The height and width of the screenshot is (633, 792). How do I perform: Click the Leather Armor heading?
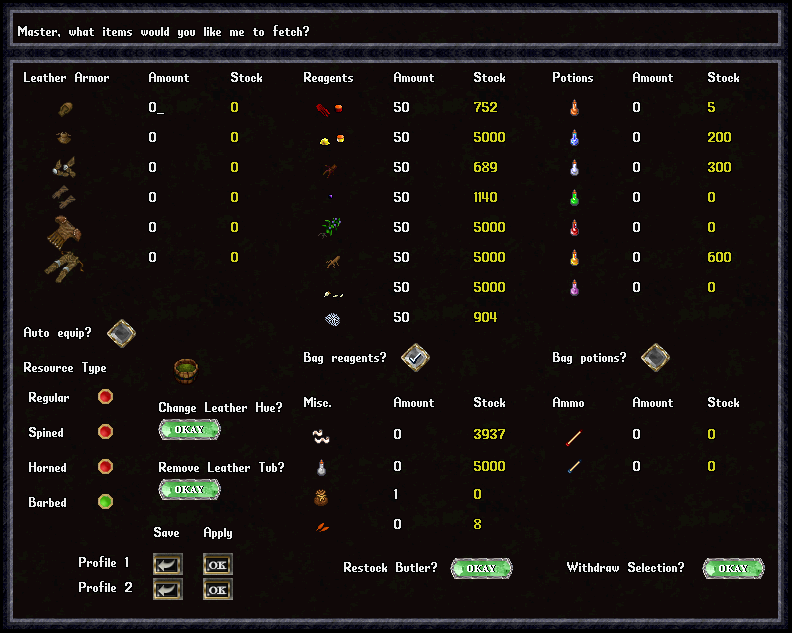[x=66, y=78]
